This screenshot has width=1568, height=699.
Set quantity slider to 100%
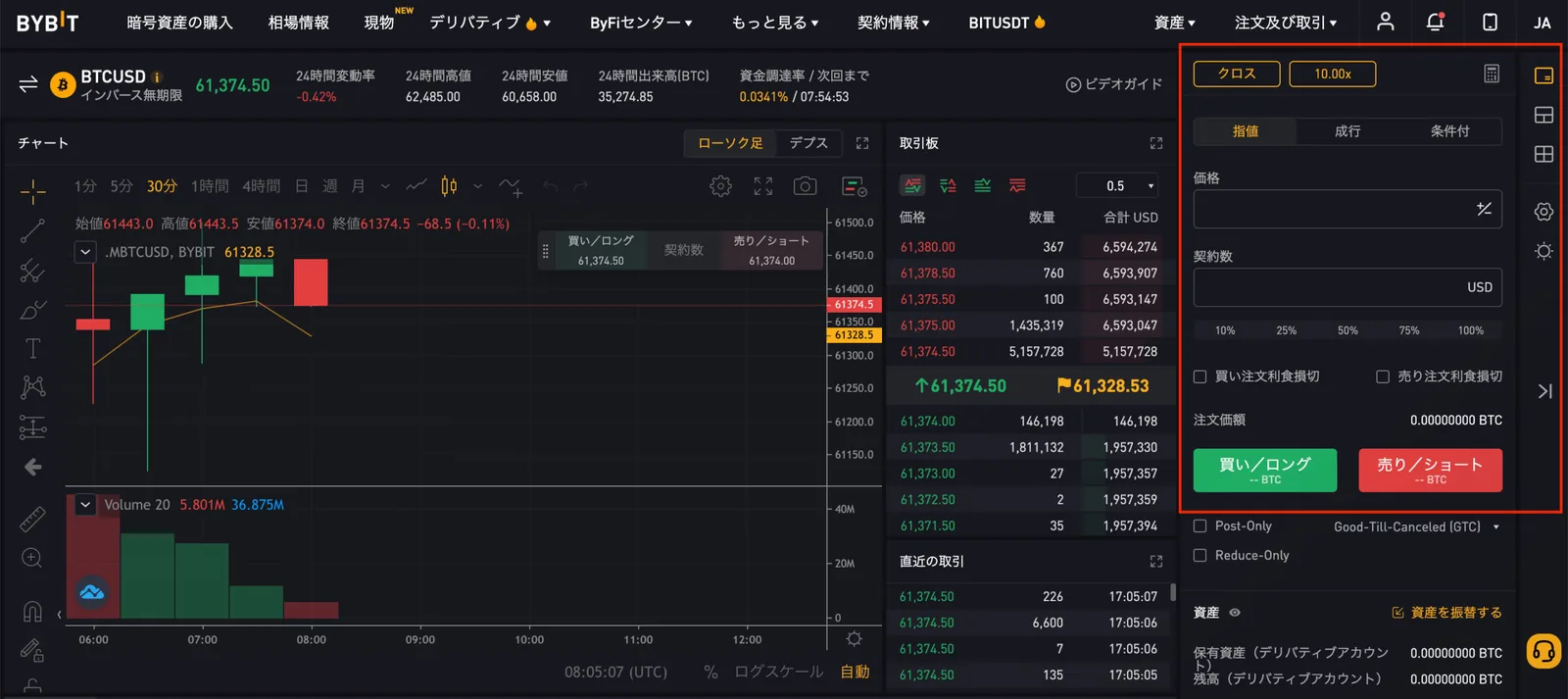pos(1471,330)
